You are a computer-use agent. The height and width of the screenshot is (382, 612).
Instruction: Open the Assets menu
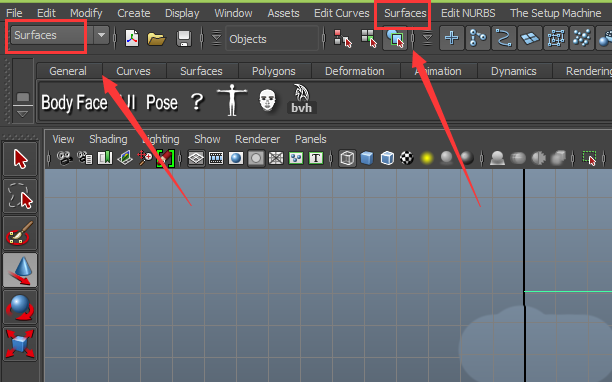[283, 13]
